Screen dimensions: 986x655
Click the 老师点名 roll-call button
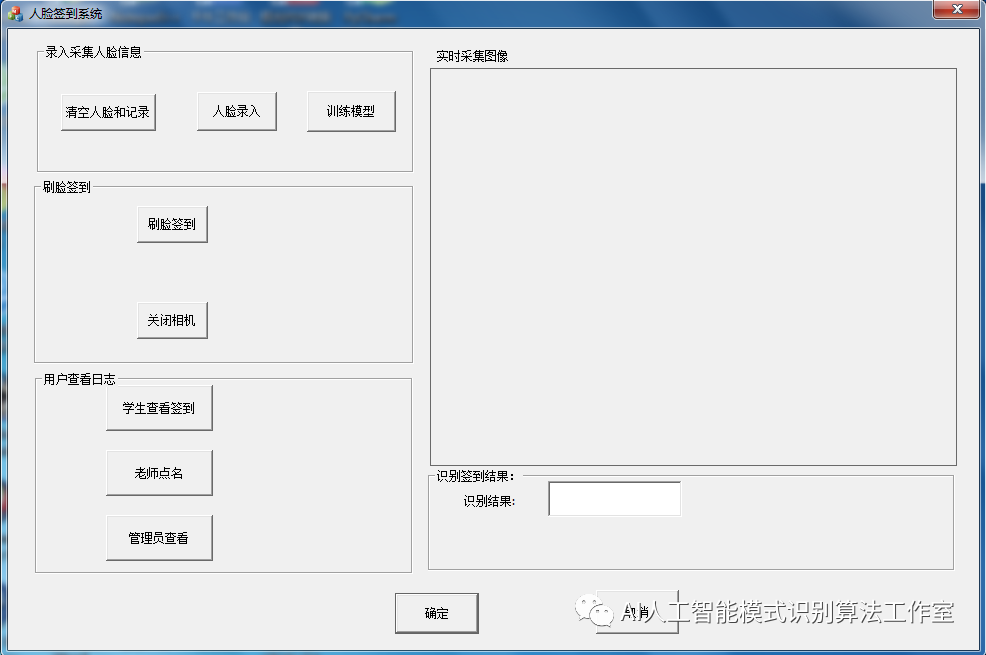pyautogui.click(x=159, y=471)
